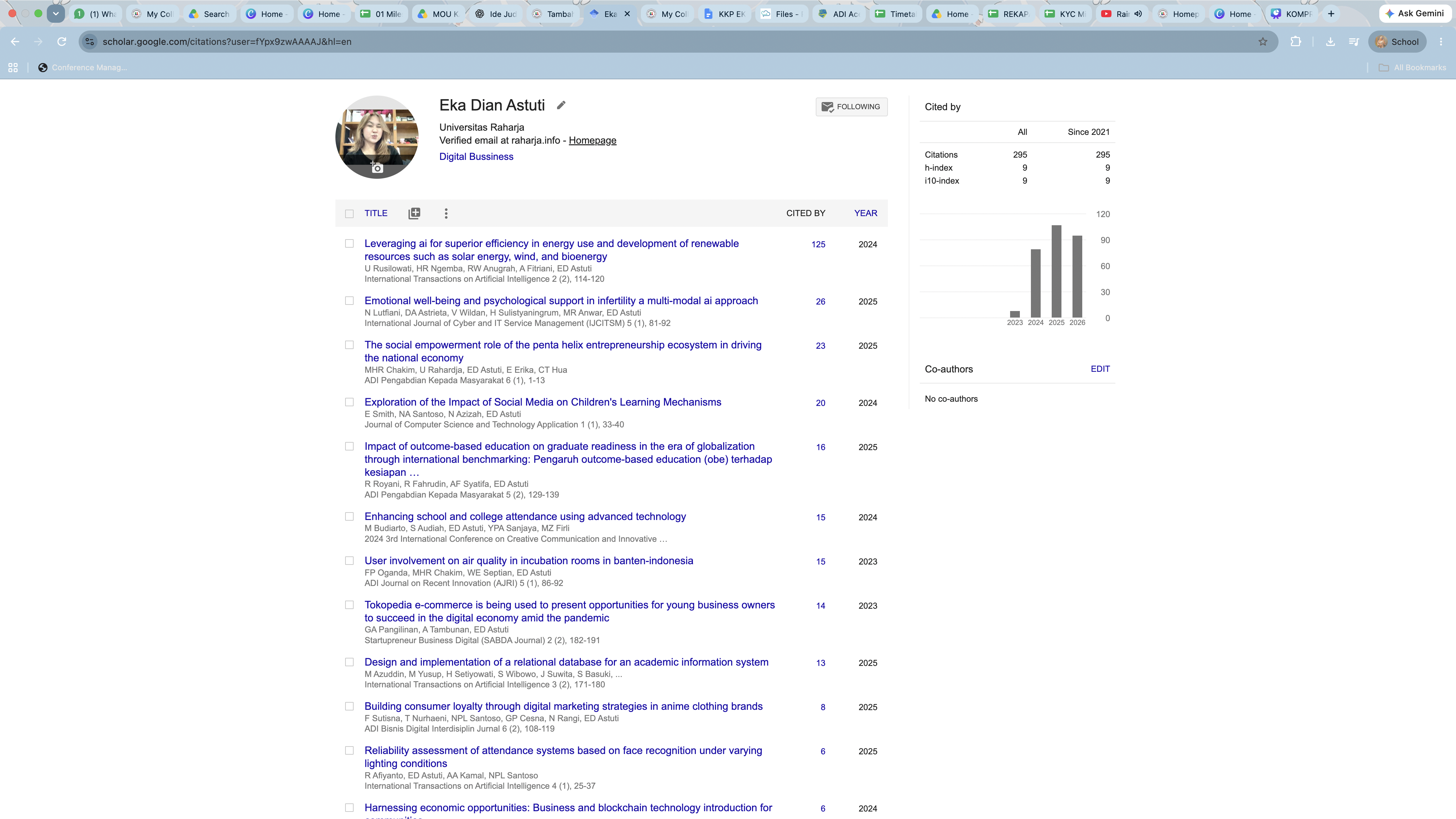Open the School profile avatar button
The width and height of the screenshot is (1456, 819).
[x=1397, y=42]
